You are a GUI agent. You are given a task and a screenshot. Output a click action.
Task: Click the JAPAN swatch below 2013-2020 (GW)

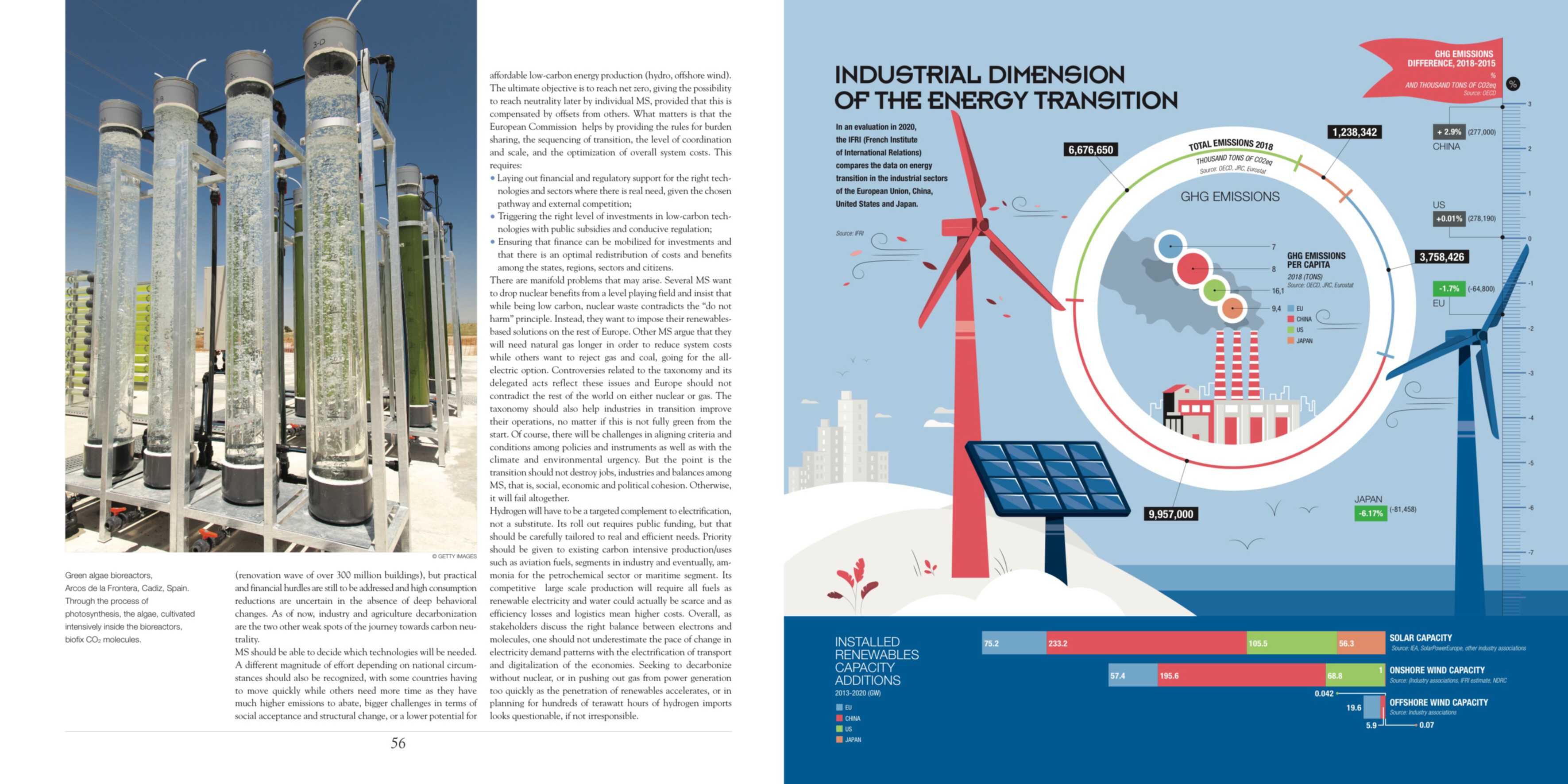tap(839, 740)
